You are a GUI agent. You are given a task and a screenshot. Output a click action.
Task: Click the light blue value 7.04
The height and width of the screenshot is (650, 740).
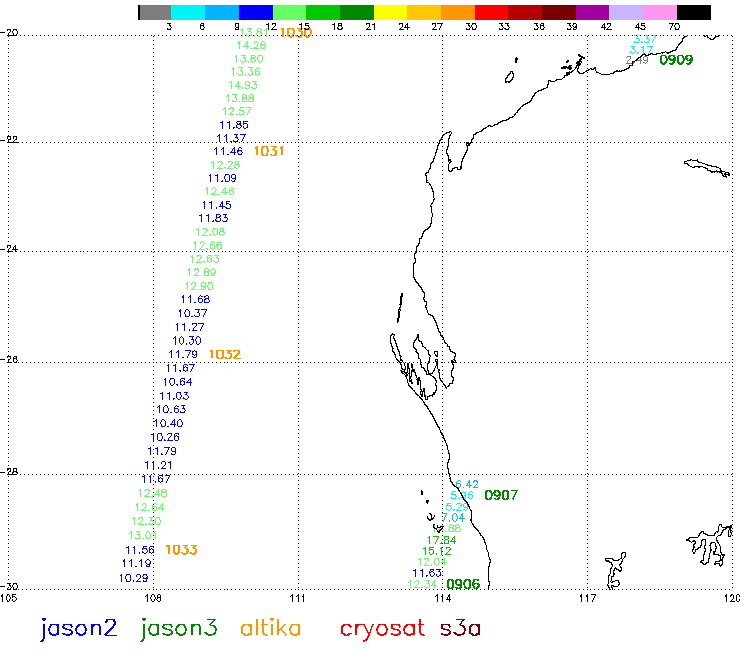coord(454,518)
